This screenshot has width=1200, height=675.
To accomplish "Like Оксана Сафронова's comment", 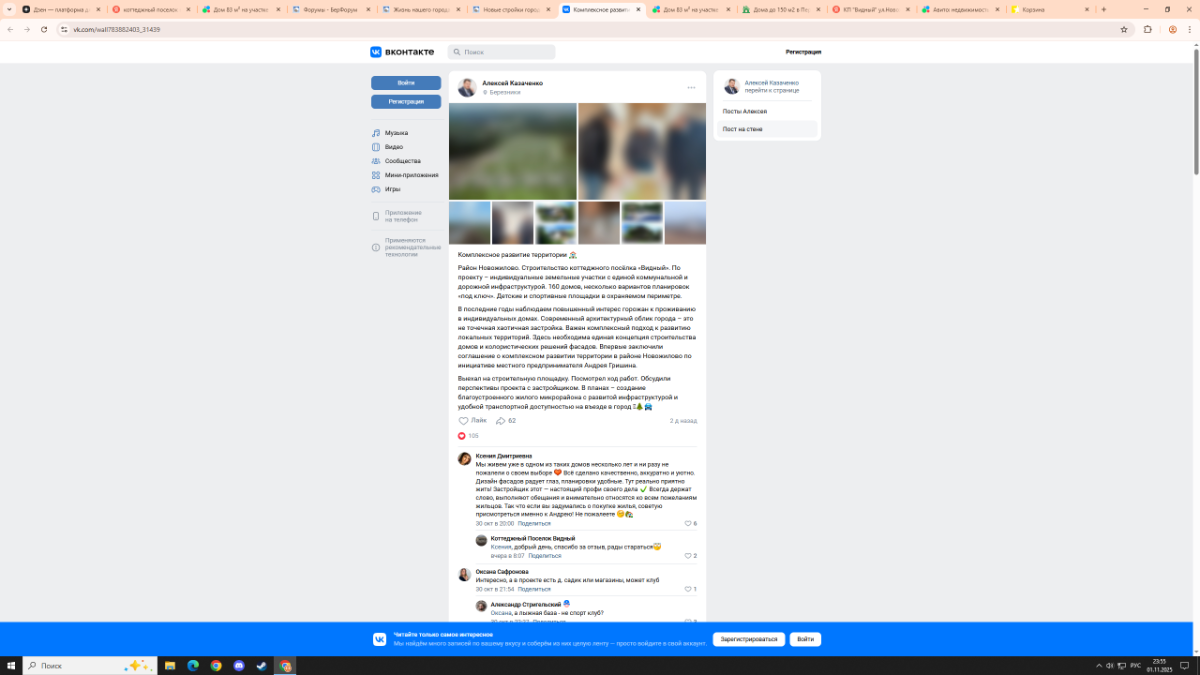I will click(687, 589).
